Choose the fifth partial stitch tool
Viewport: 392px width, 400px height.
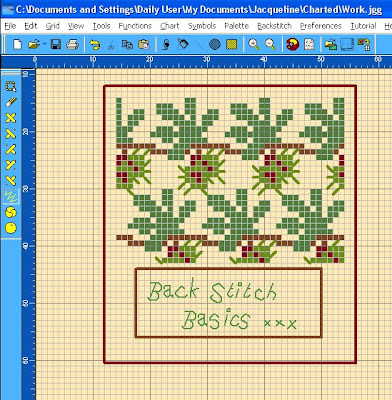pos(11,180)
